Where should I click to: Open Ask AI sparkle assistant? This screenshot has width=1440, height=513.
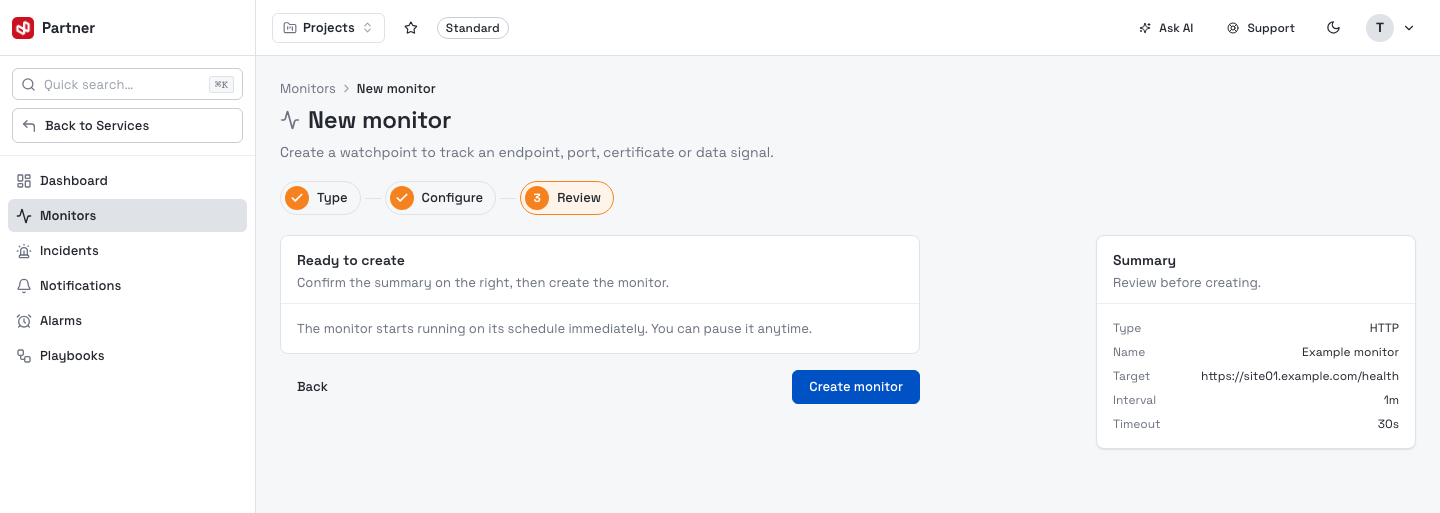(x=1166, y=28)
